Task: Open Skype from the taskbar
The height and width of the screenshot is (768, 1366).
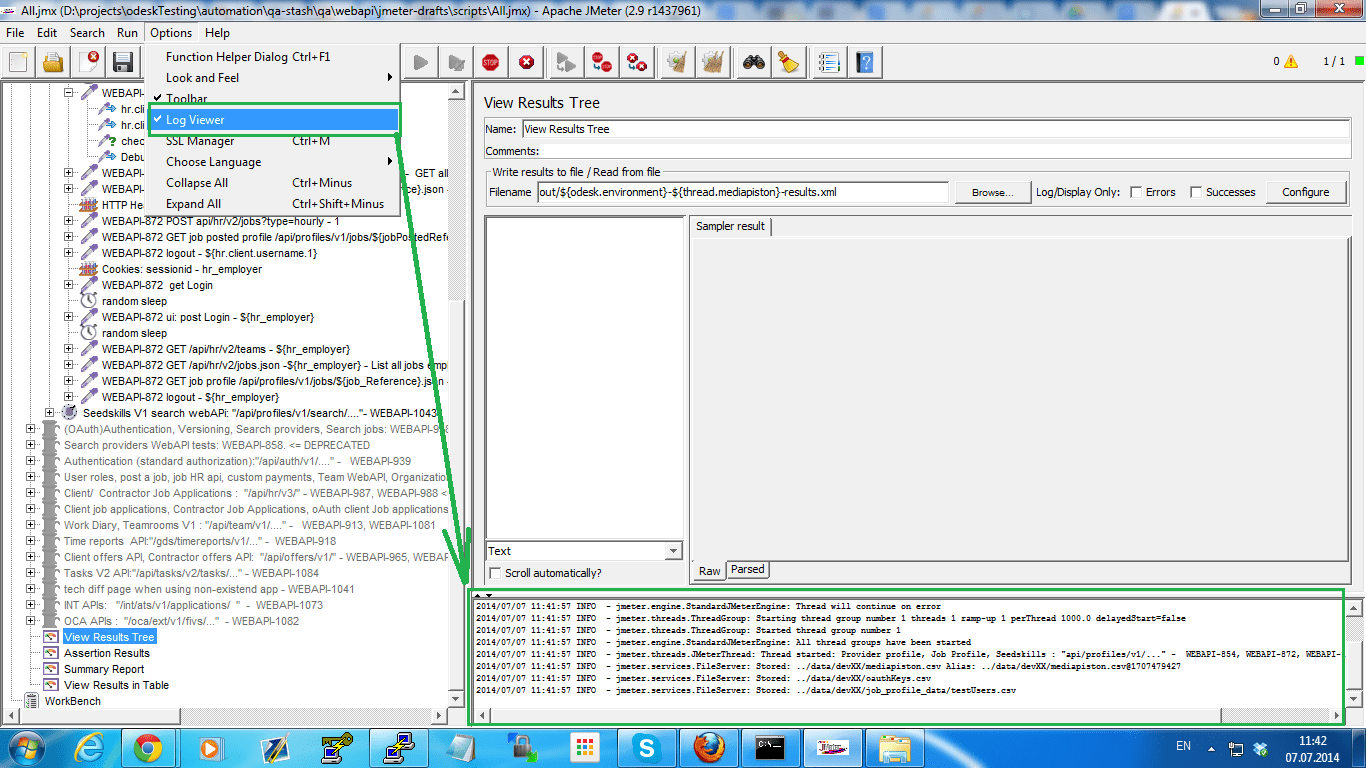Action: (646, 748)
